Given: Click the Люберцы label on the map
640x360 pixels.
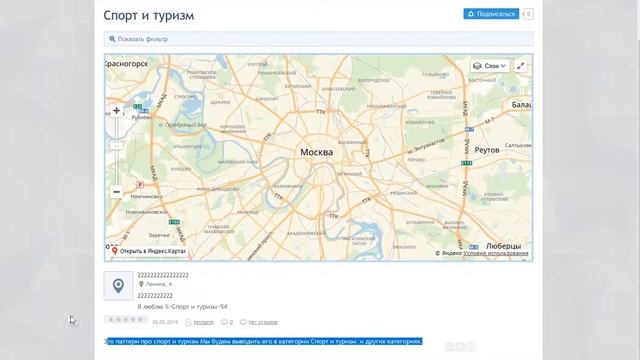Looking at the screenshot, I should 504,246.
